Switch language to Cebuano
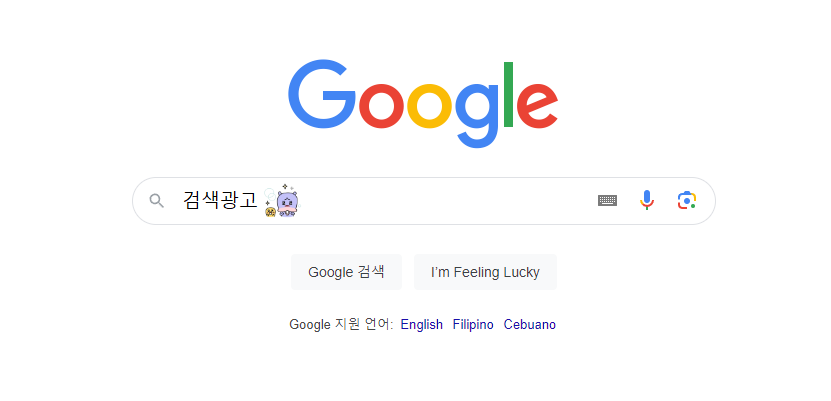This screenshot has width=831, height=401. (529, 324)
